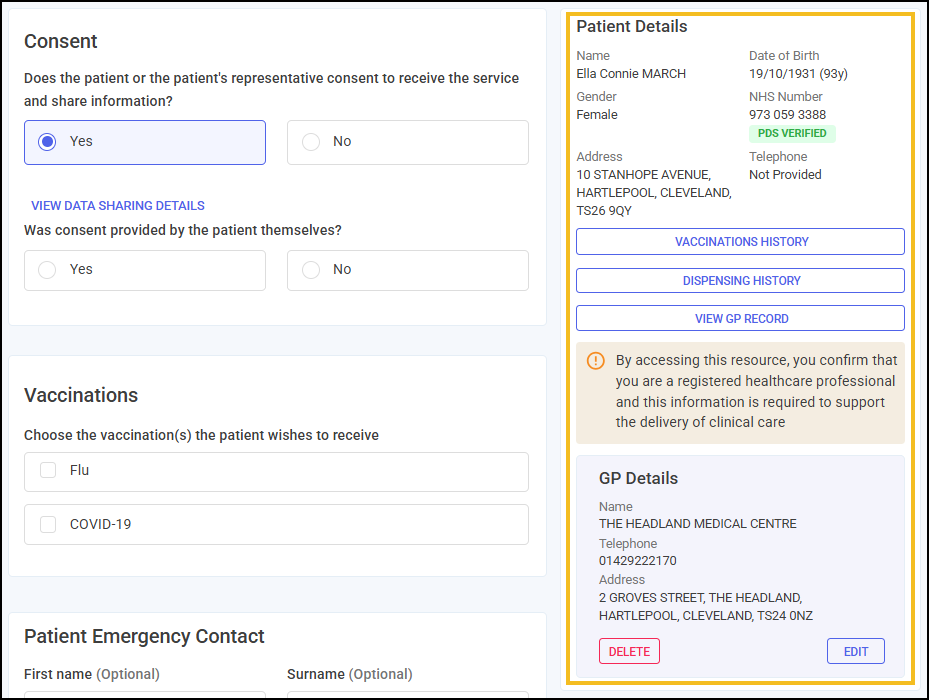Choose Yes for consent provided by patient
Image resolution: width=929 pixels, height=700 pixels.
tap(47, 270)
